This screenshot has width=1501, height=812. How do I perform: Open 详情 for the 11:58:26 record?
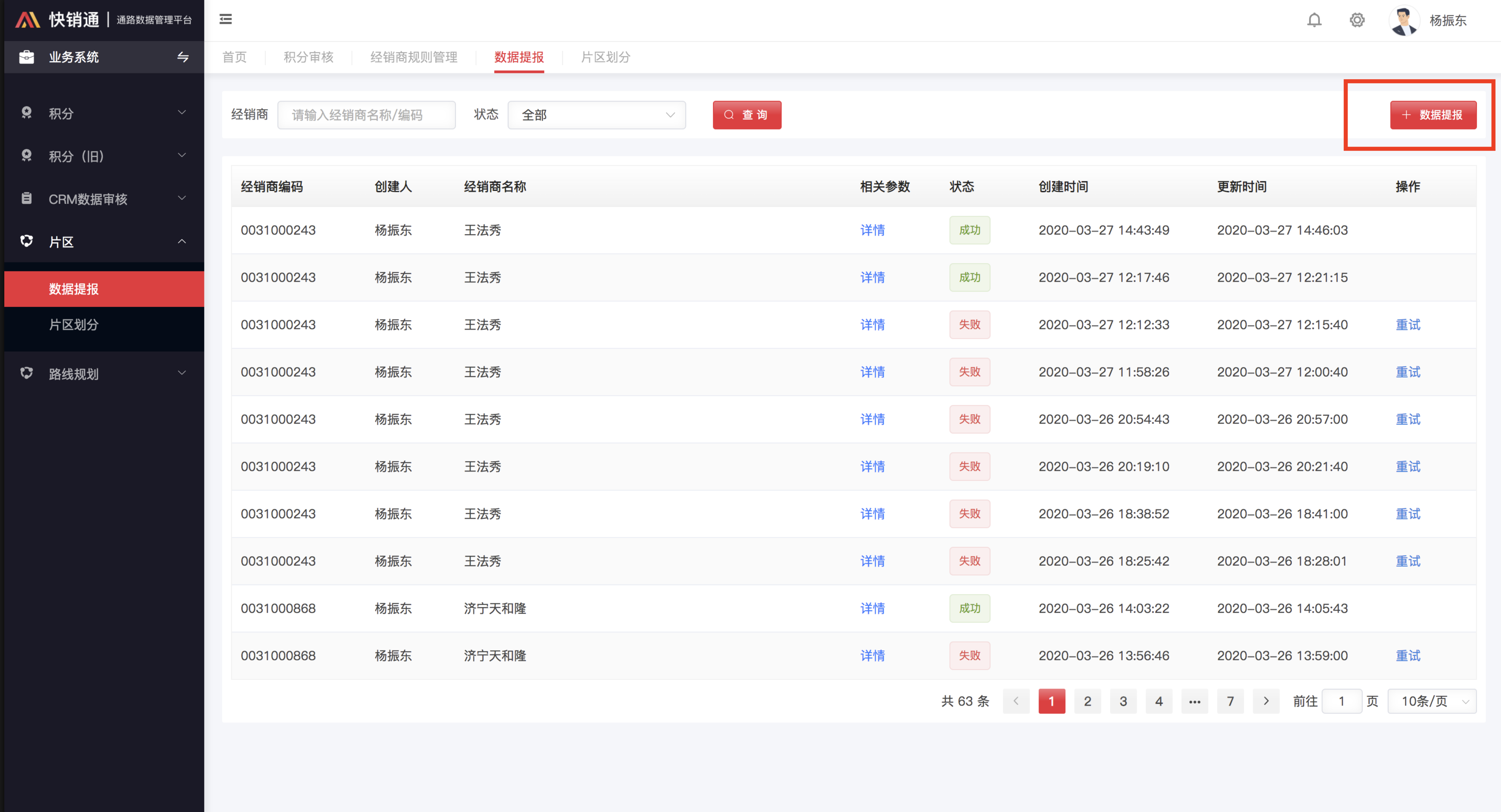(872, 372)
